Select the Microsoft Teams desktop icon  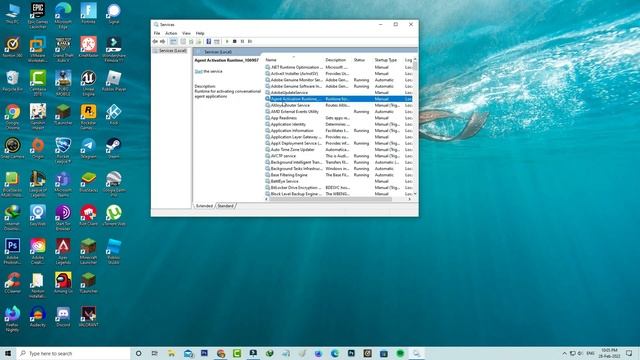click(63, 184)
